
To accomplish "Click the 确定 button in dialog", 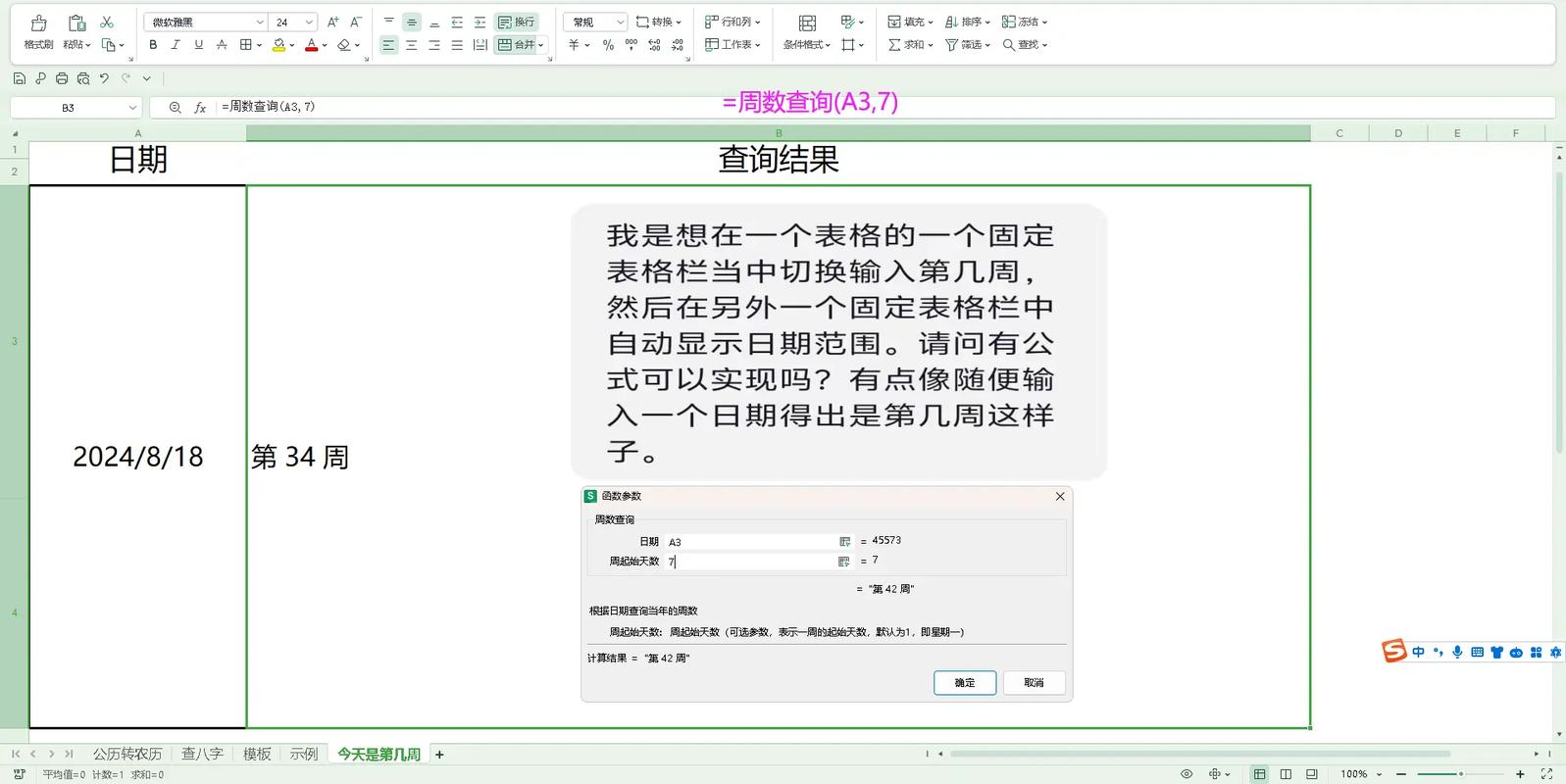I will pos(965,683).
